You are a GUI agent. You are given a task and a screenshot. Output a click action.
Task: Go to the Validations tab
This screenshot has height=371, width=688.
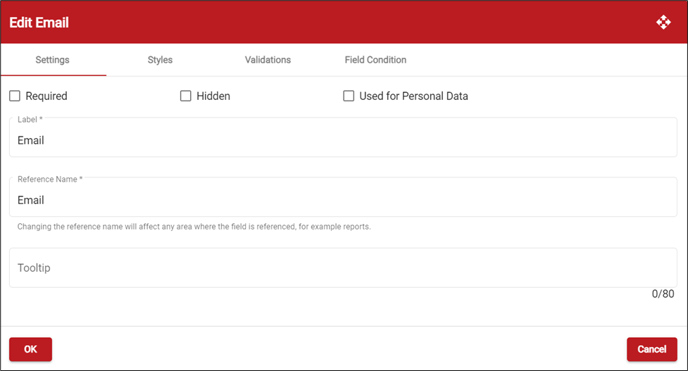coord(268,60)
